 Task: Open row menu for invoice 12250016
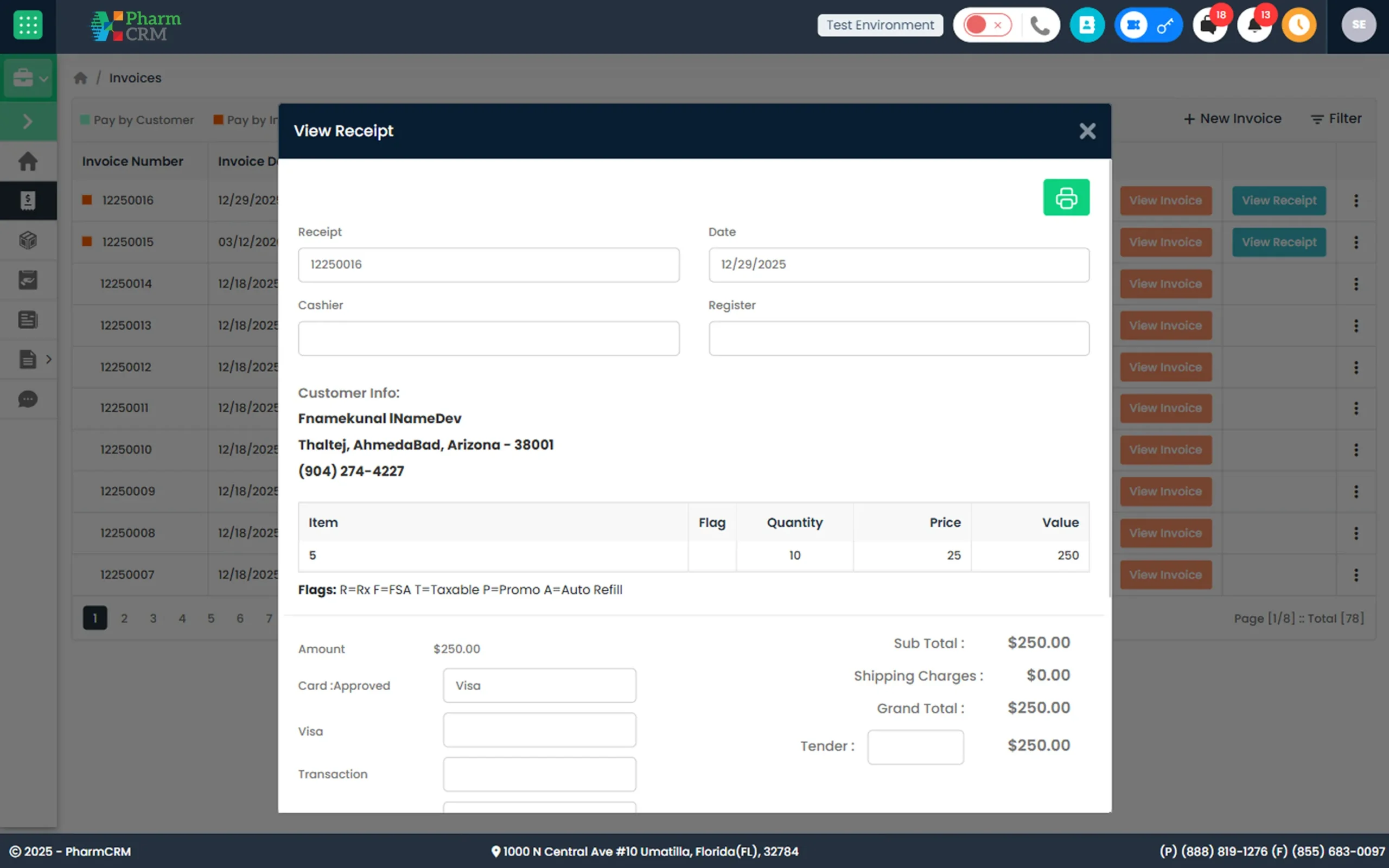(1356, 201)
